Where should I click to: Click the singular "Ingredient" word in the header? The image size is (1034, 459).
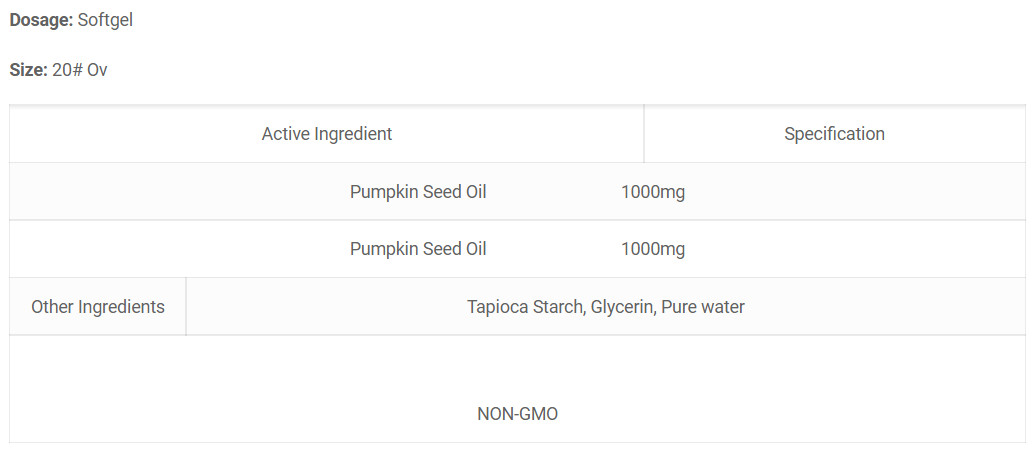pyautogui.click(x=353, y=133)
